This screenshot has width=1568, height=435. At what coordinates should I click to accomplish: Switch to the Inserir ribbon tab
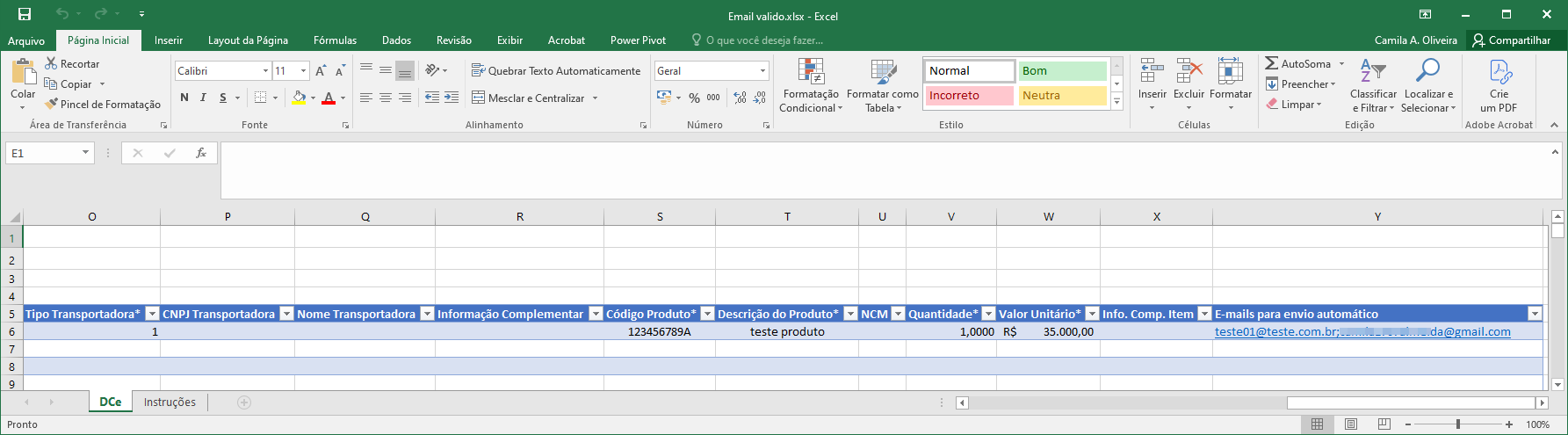169,40
